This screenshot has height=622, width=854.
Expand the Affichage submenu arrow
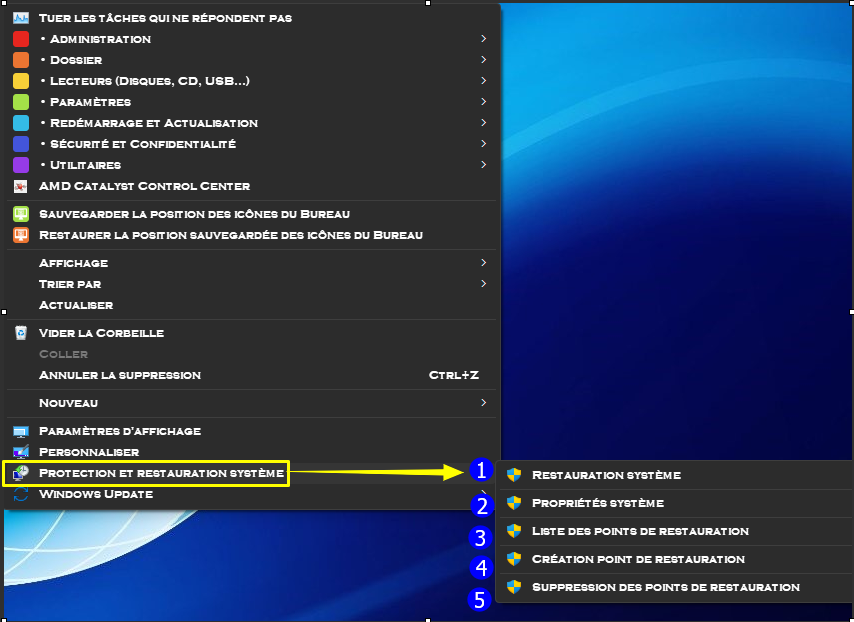coord(484,263)
